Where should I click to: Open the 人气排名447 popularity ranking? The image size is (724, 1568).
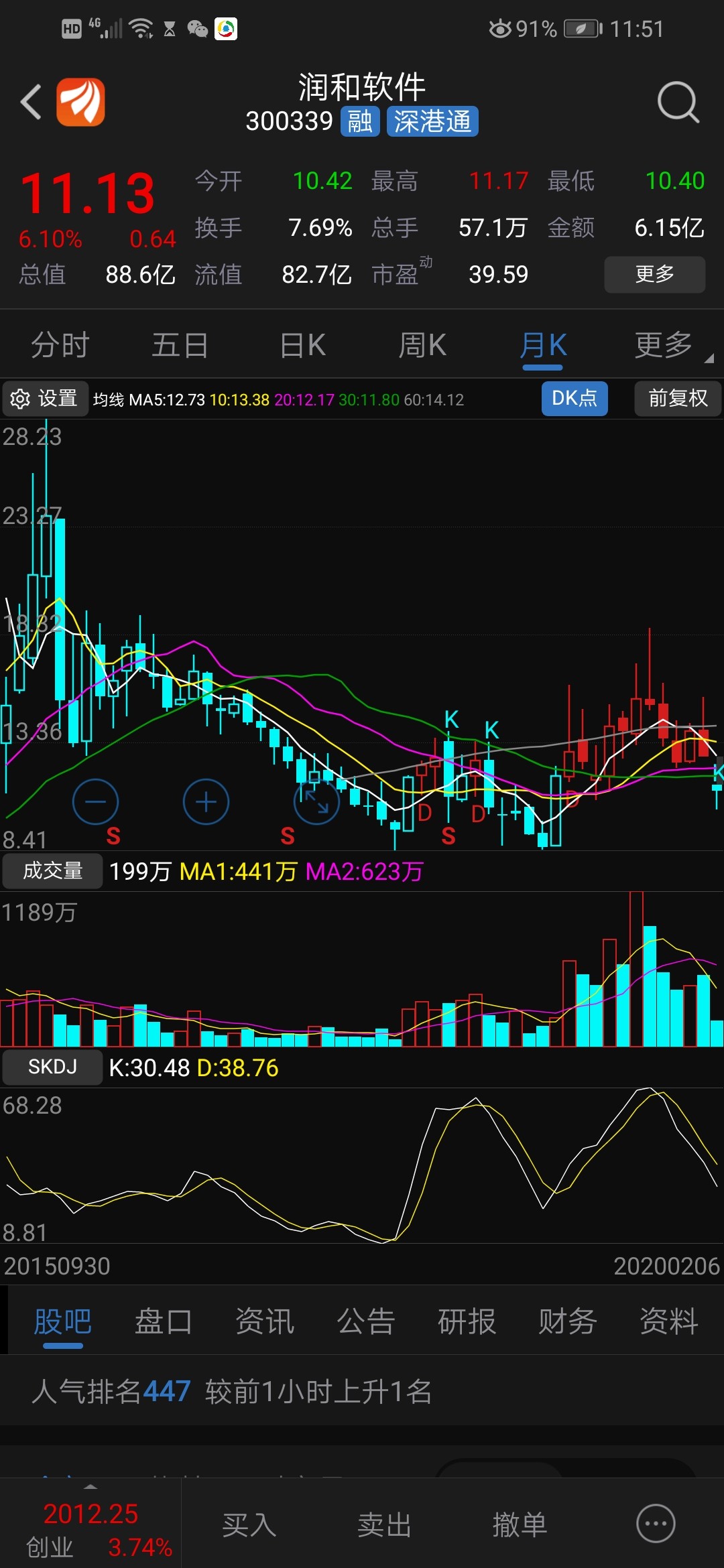(111, 1391)
